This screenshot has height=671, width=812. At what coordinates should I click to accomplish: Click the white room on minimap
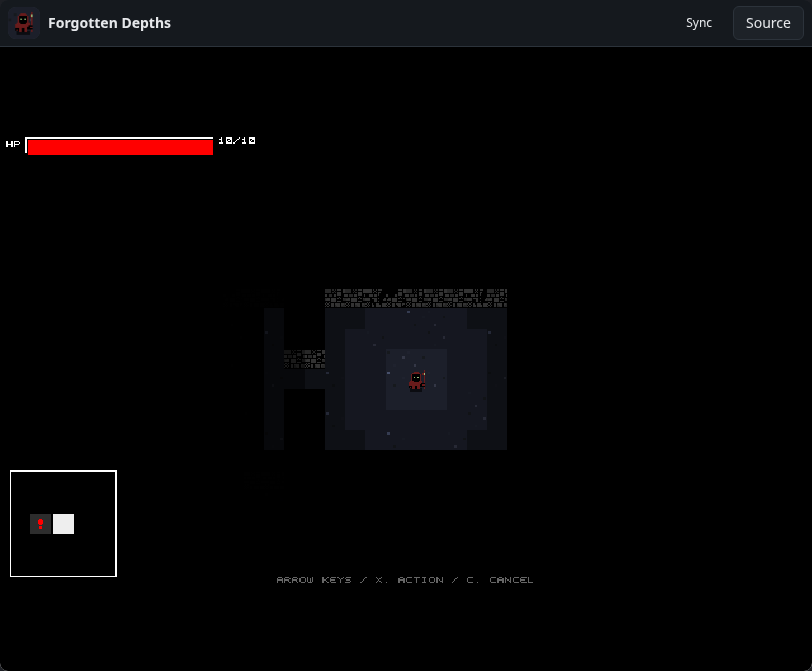63,524
